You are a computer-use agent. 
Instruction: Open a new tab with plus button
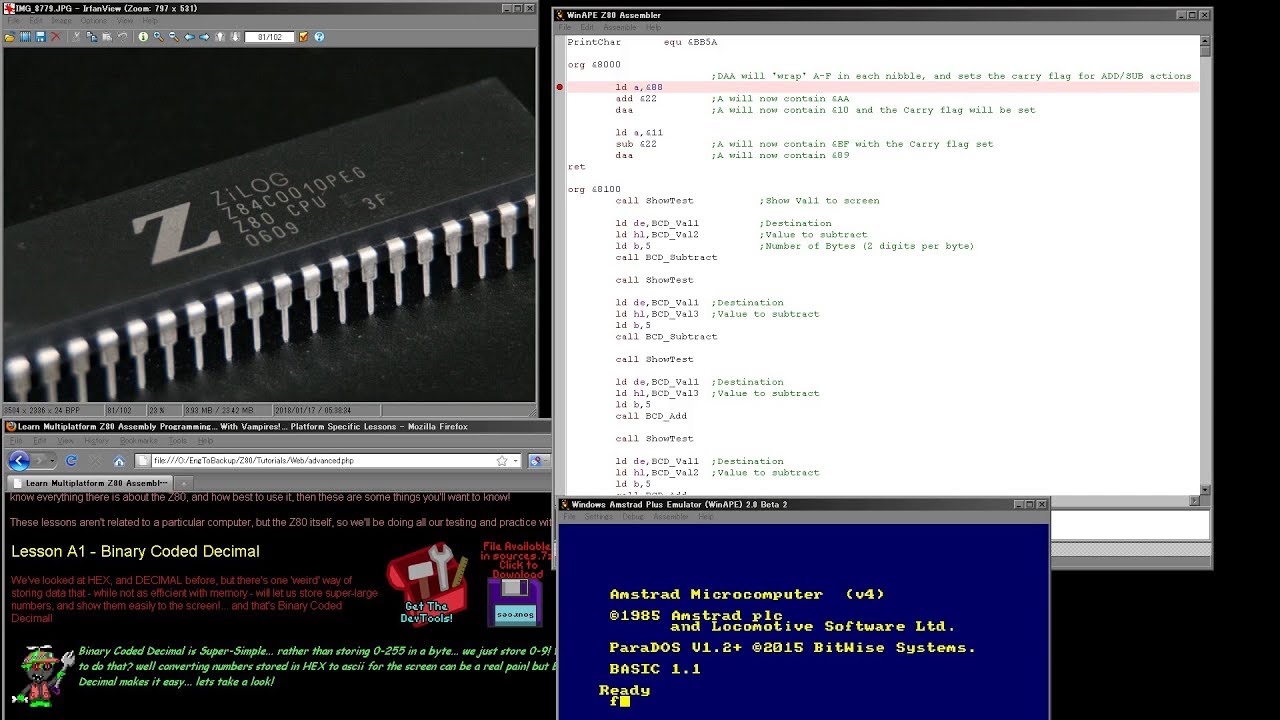[x=184, y=483]
